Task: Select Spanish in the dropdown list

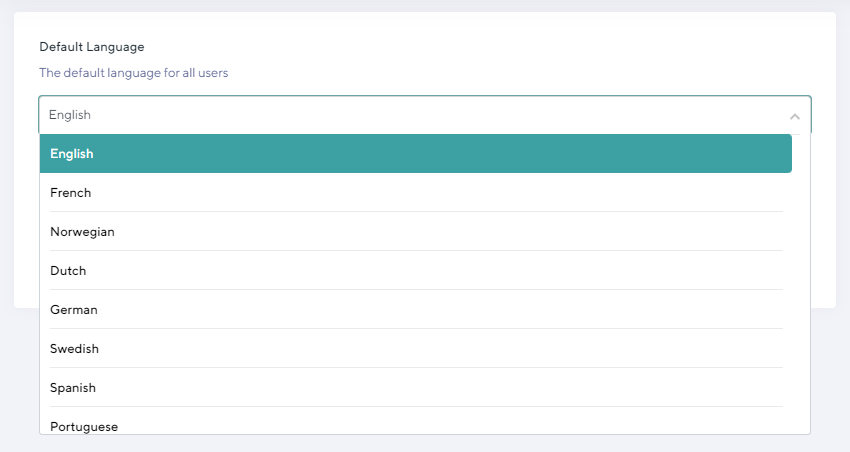Action: pos(416,388)
